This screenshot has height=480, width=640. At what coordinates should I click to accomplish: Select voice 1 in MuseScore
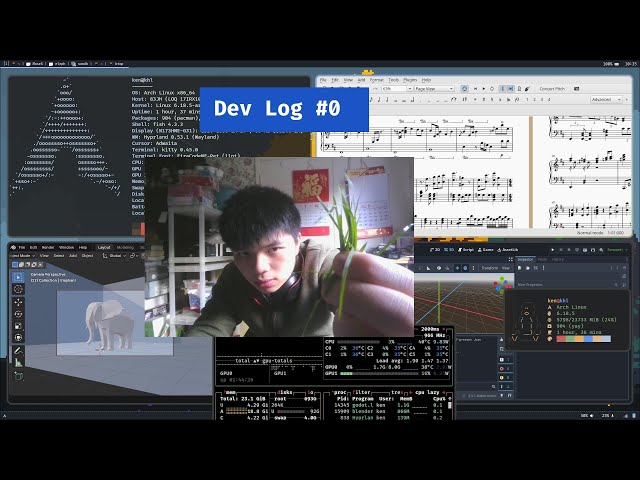(x=527, y=99)
